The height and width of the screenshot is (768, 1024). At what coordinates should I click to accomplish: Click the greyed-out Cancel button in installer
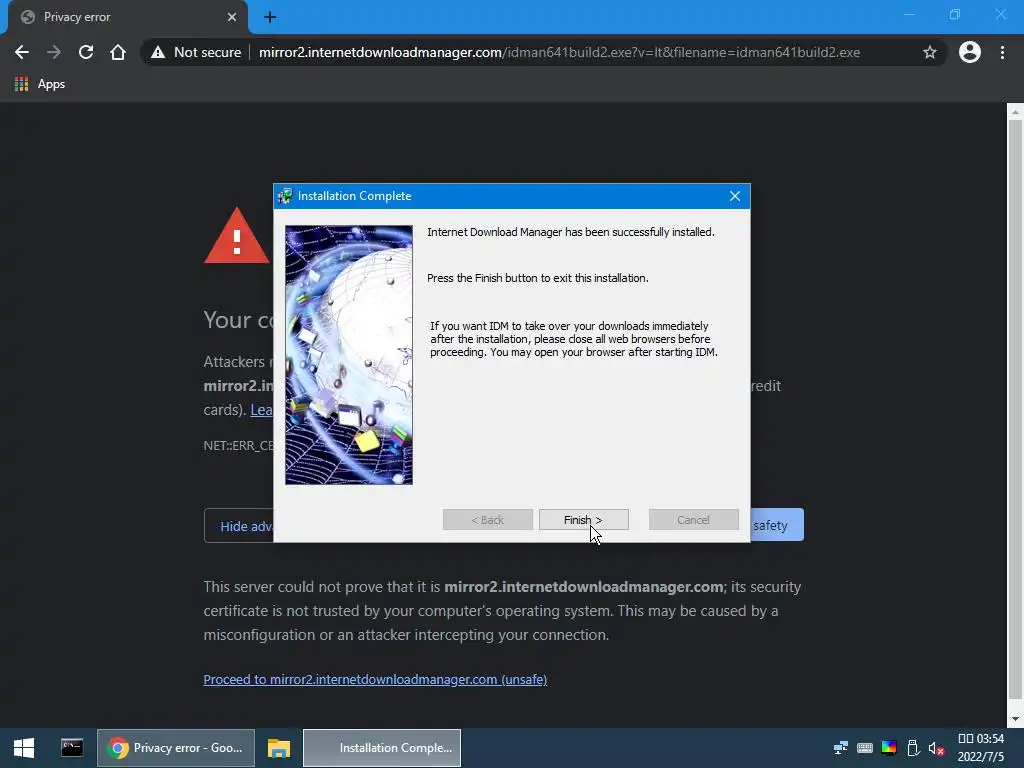694,520
